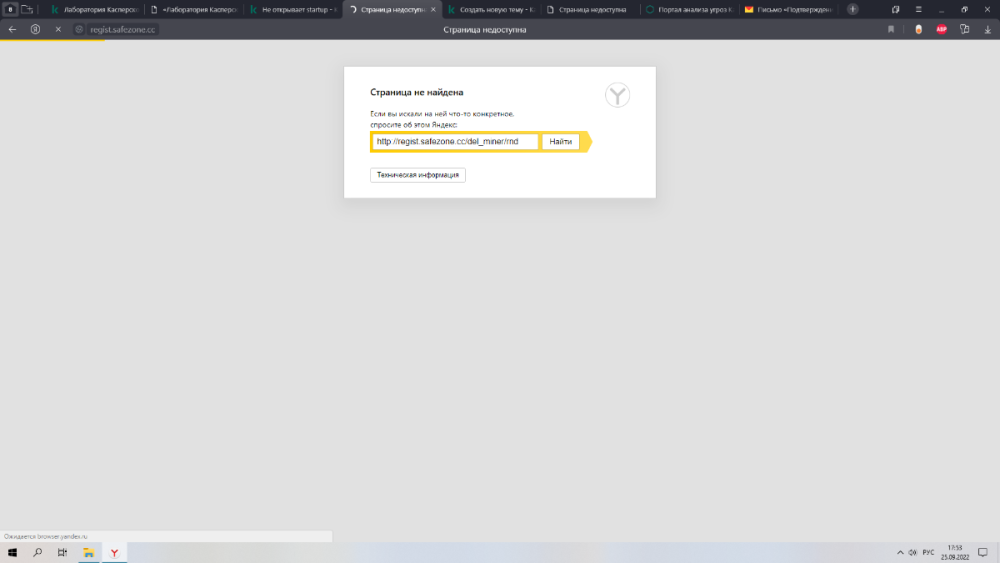
Task: Open the ABP Adblock Plus extension
Action: coord(941,29)
